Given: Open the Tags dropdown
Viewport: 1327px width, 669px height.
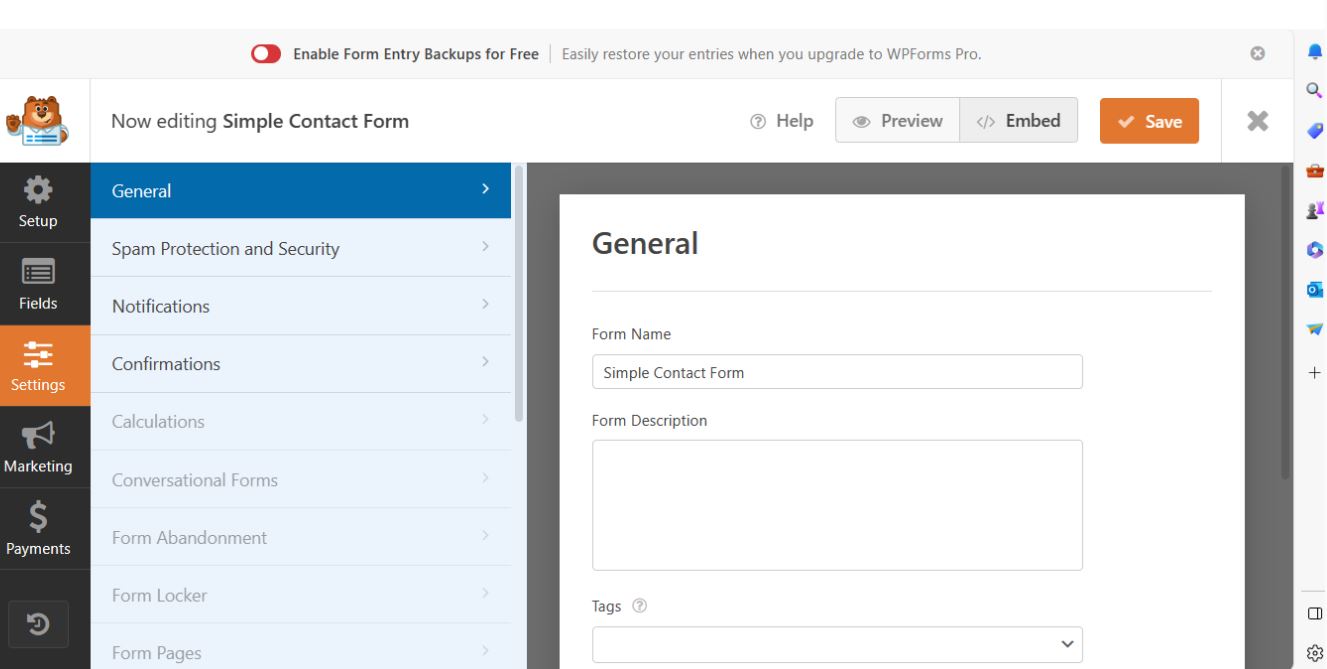Looking at the screenshot, I should [x=838, y=645].
